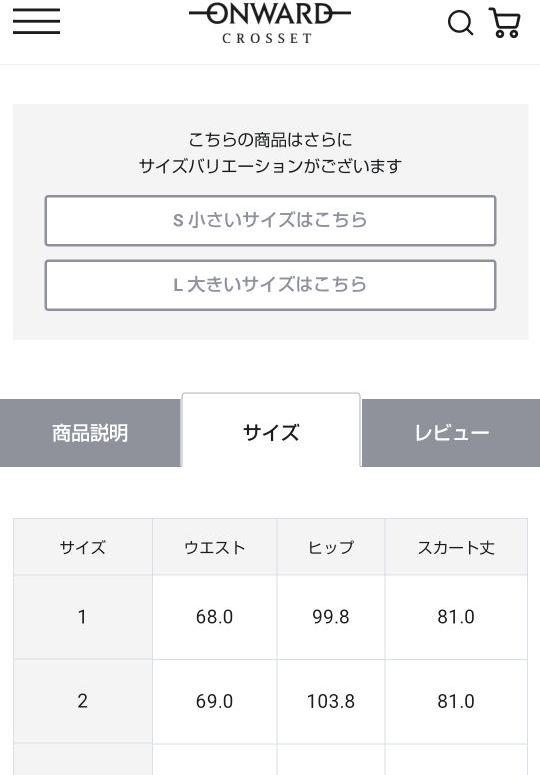The width and height of the screenshot is (540, 775).
Task: Select size 1 row label
Action: pos(83,617)
